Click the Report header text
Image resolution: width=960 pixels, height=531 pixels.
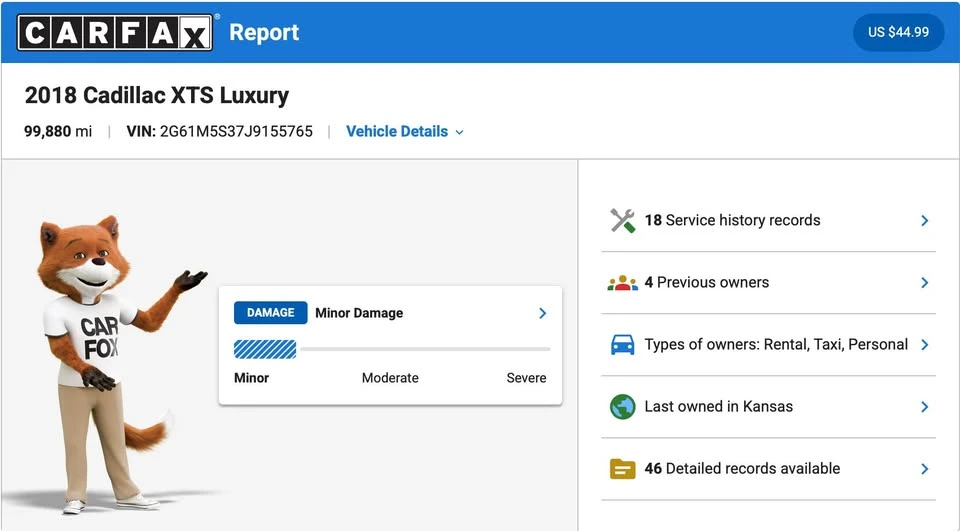coord(264,32)
